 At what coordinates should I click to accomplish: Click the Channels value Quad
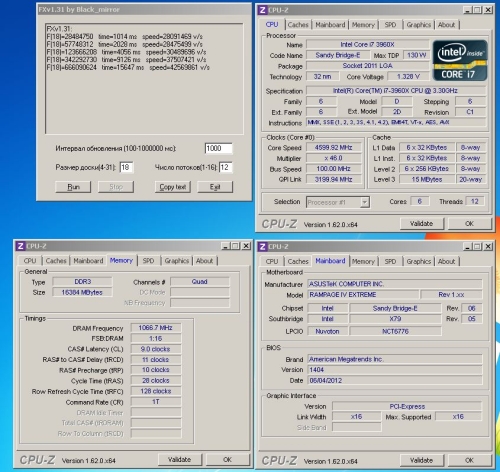(200, 282)
